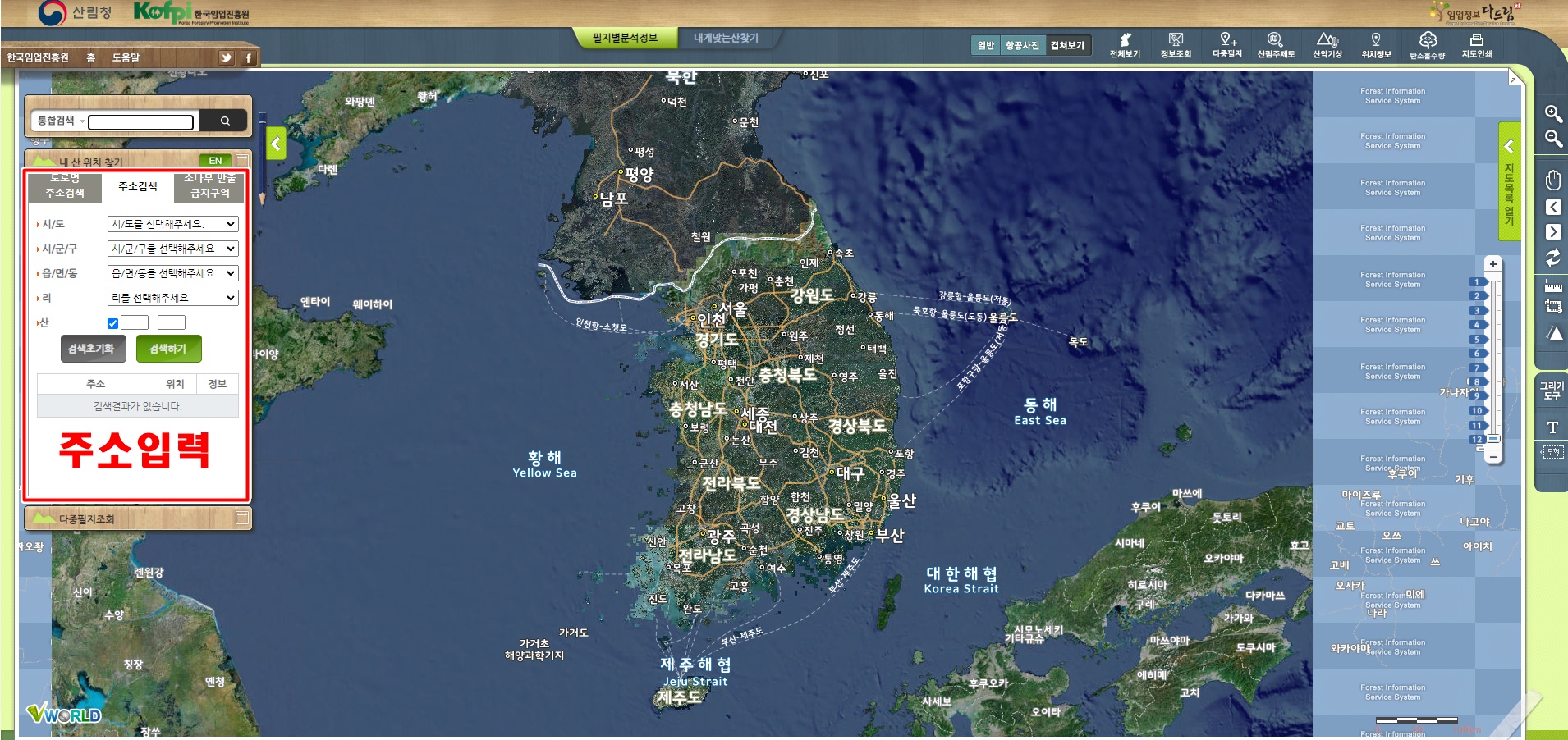The height and width of the screenshot is (740, 1568).
Task: Open the 산림주제도 forest thematic map
Action: click(x=1276, y=45)
